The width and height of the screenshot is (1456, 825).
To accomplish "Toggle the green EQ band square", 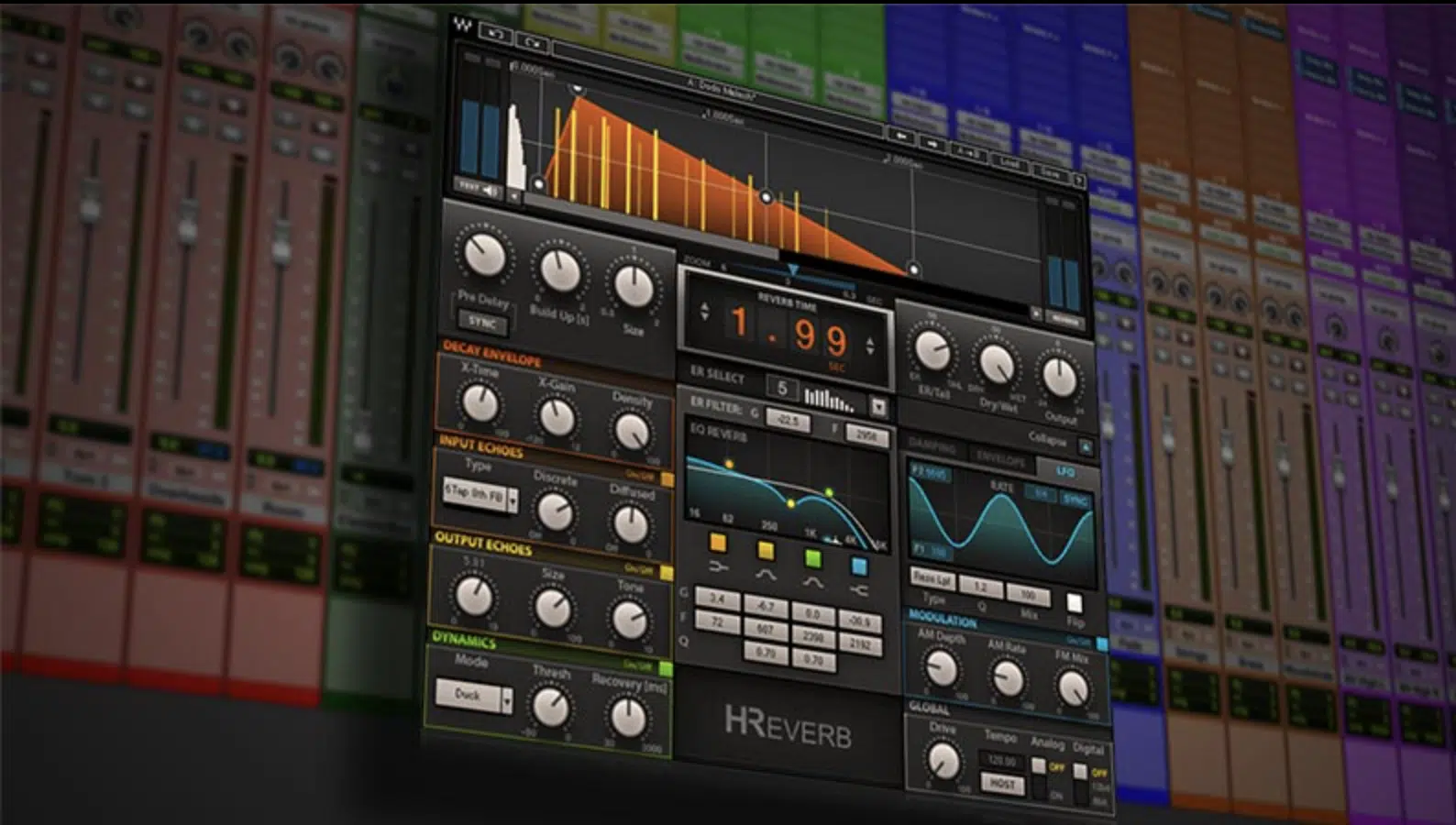I will pyautogui.click(x=813, y=558).
